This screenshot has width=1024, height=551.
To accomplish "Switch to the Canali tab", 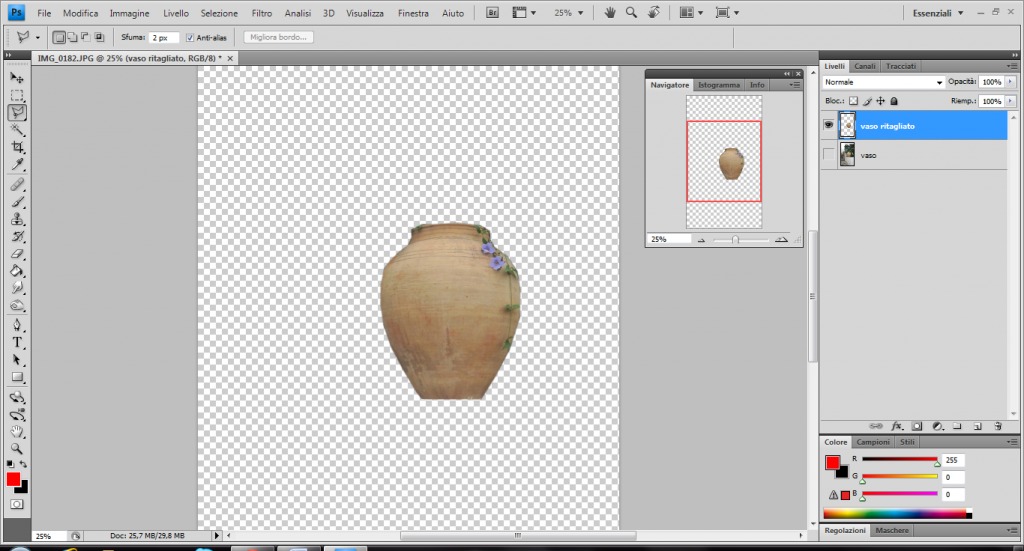I will click(865, 66).
